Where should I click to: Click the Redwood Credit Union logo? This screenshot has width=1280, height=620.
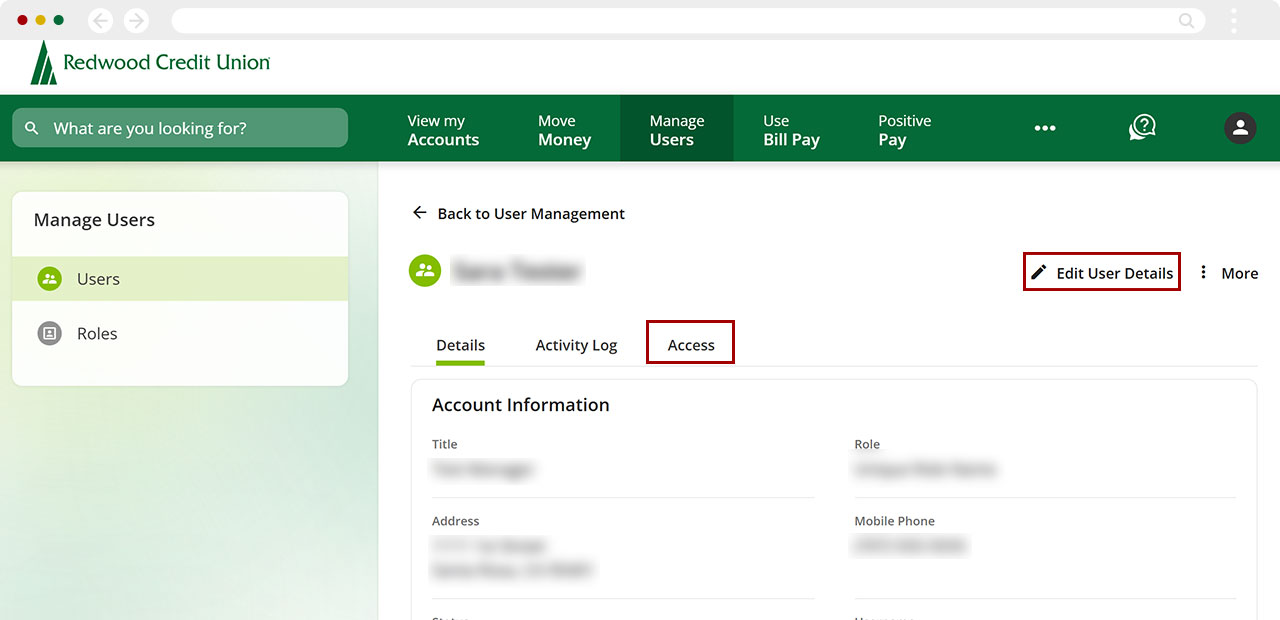tap(150, 63)
